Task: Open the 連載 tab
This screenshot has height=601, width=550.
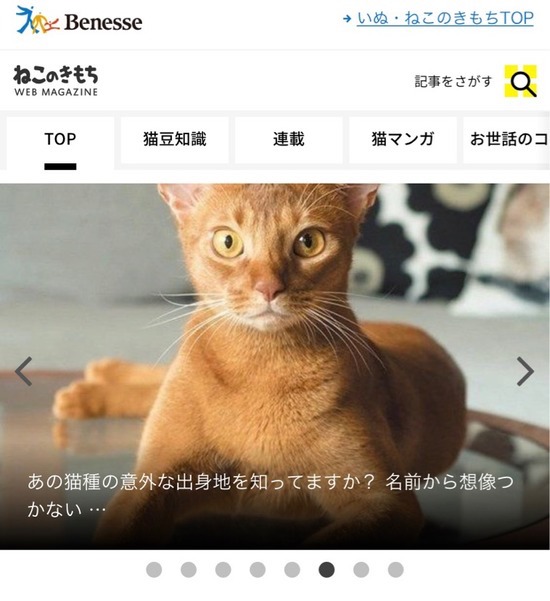Action: coord(289,140)
